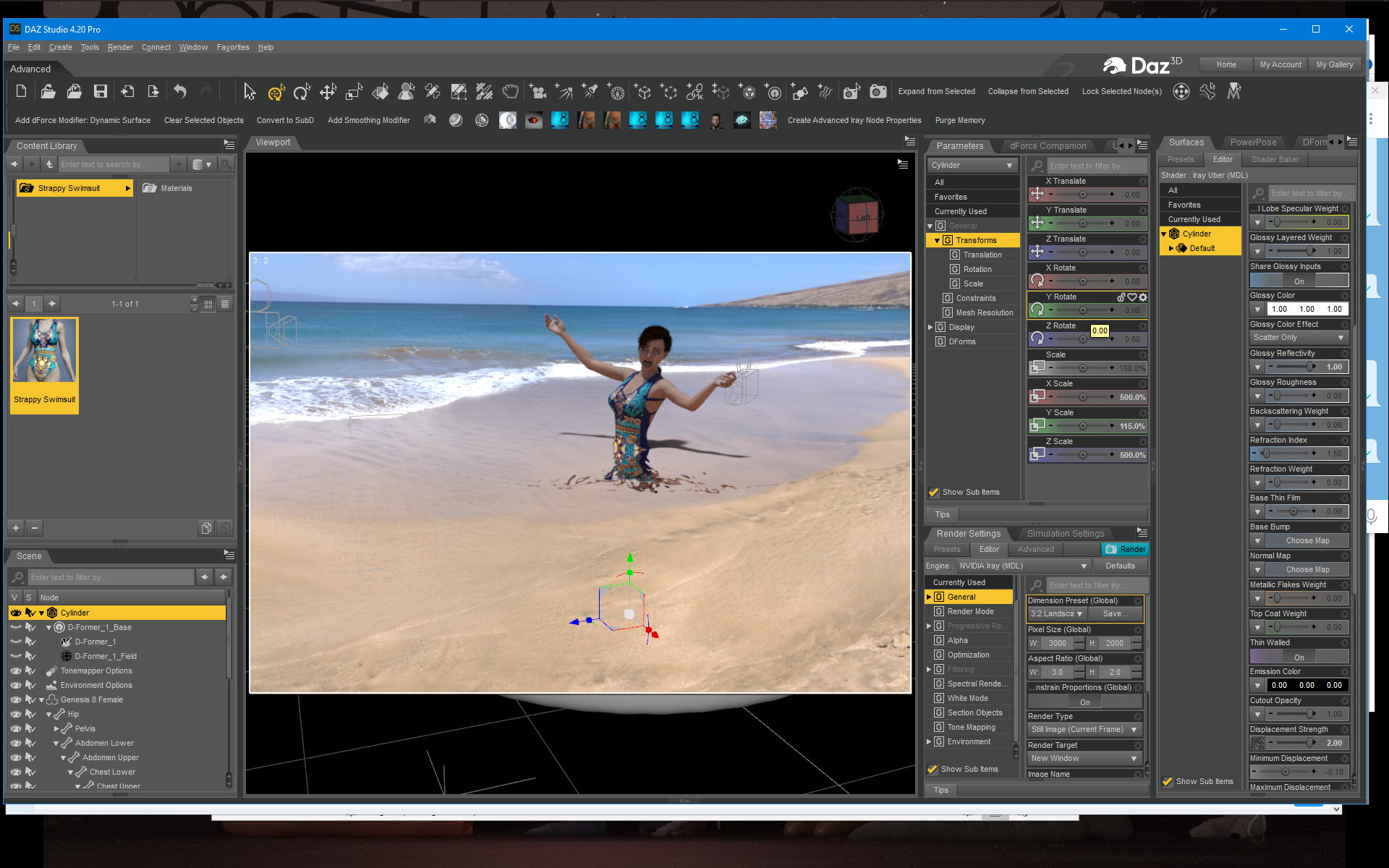
Task: Select the Scale tool icon
Action: pos(354,92)
